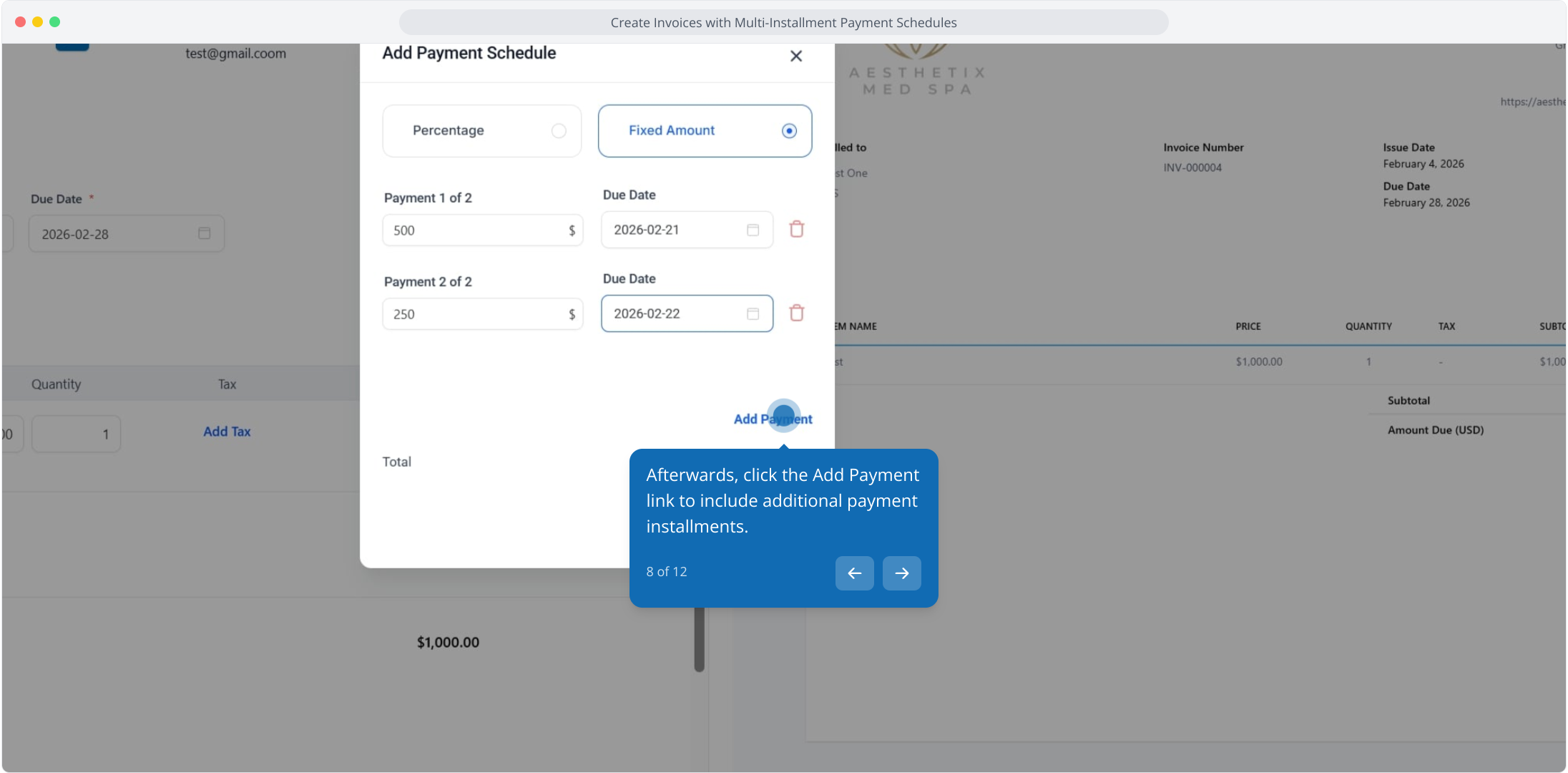Open calendar for Payment 1 due date
This screenshot has height=773, width=1568.
click(753, 230)
